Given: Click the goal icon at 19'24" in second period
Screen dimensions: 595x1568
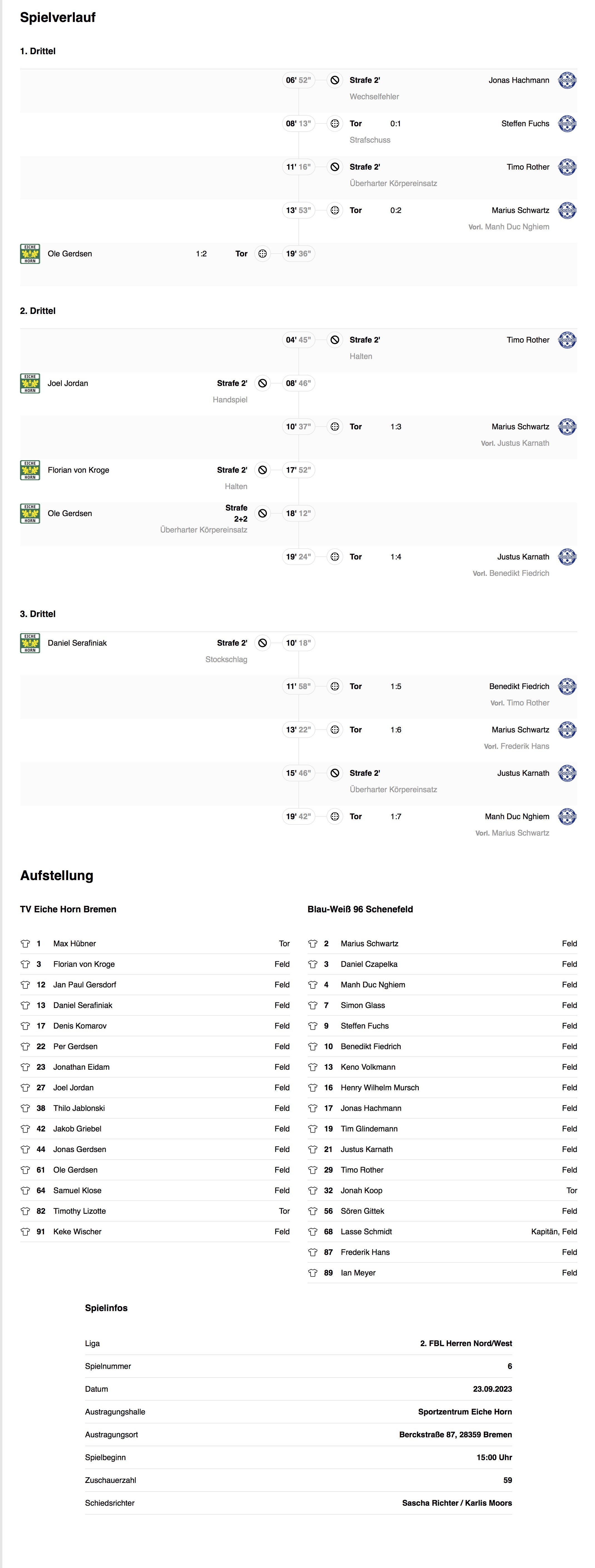Looking at the screenshot, I should pos(334,557).
